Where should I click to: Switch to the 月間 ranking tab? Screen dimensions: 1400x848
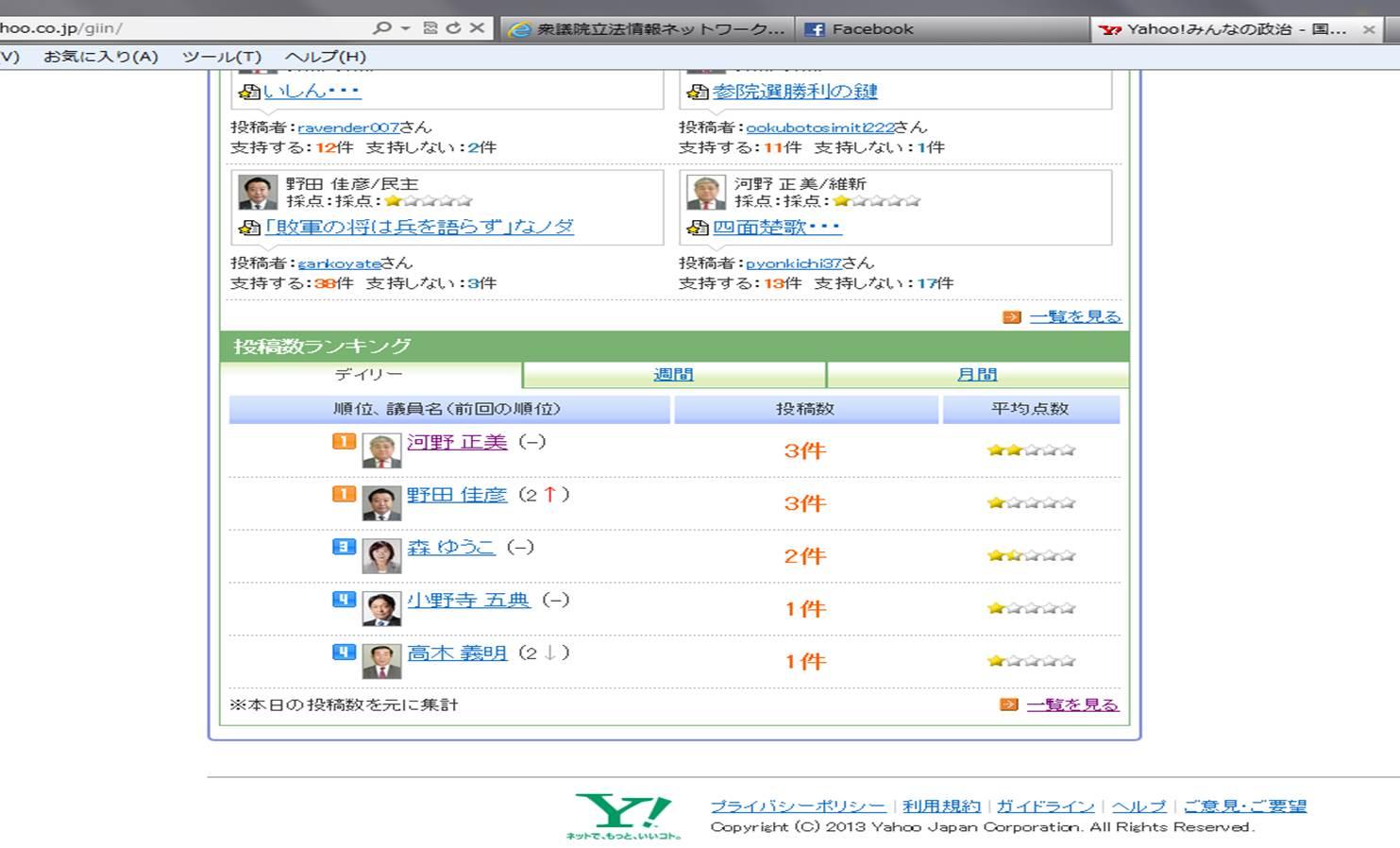[976, 375]
